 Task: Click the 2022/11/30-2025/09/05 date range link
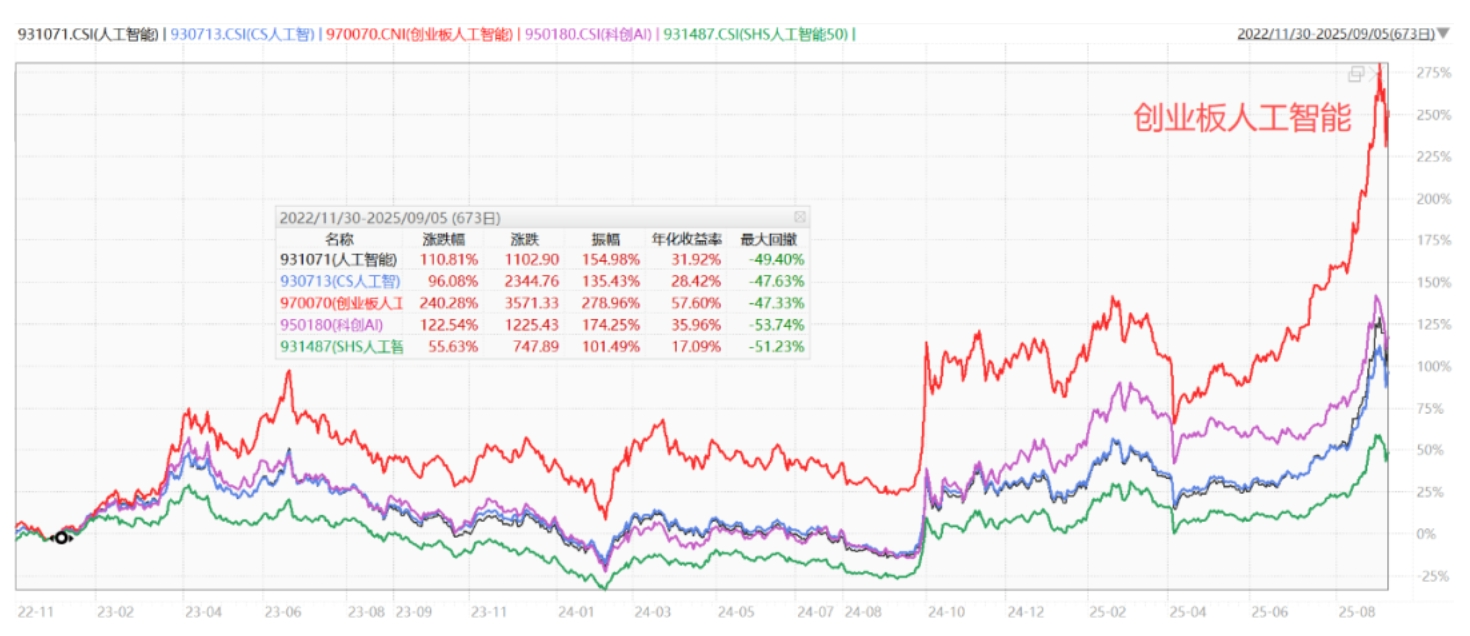[1335, 34]
